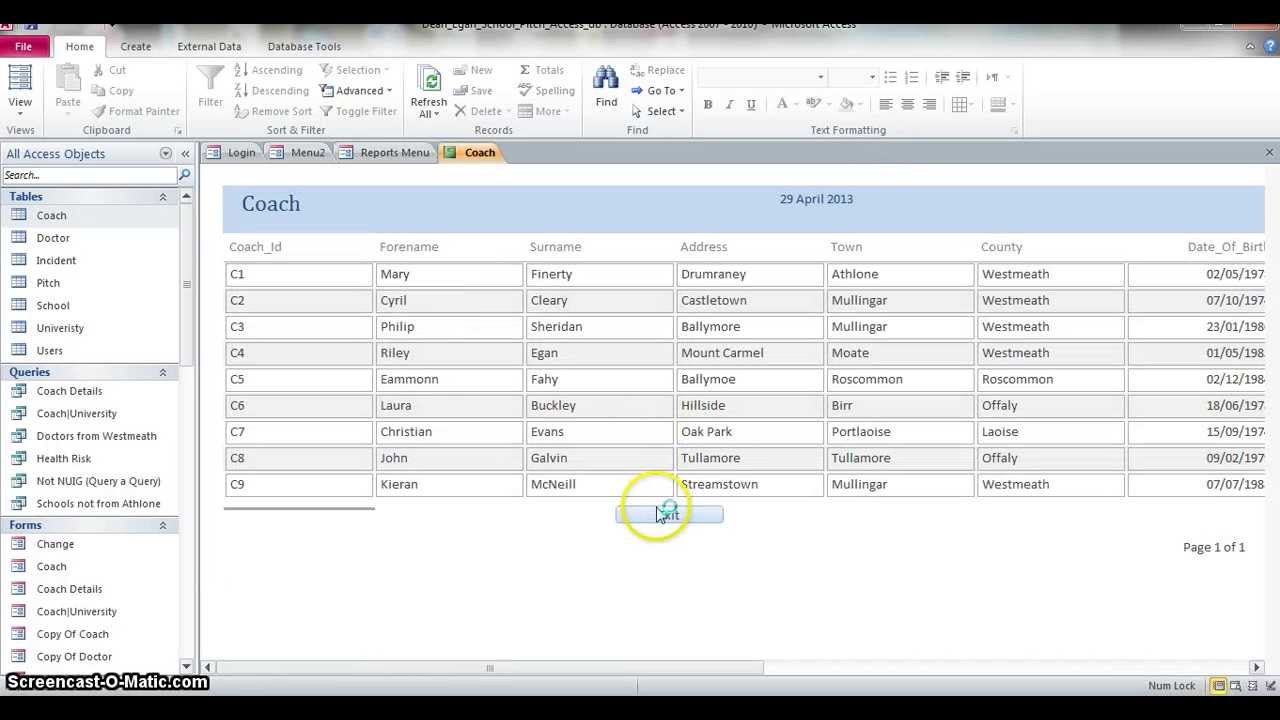Switch to the Create ribbon tab
Viewport: 1280px width, 720px height.
(x=136, y=46)
